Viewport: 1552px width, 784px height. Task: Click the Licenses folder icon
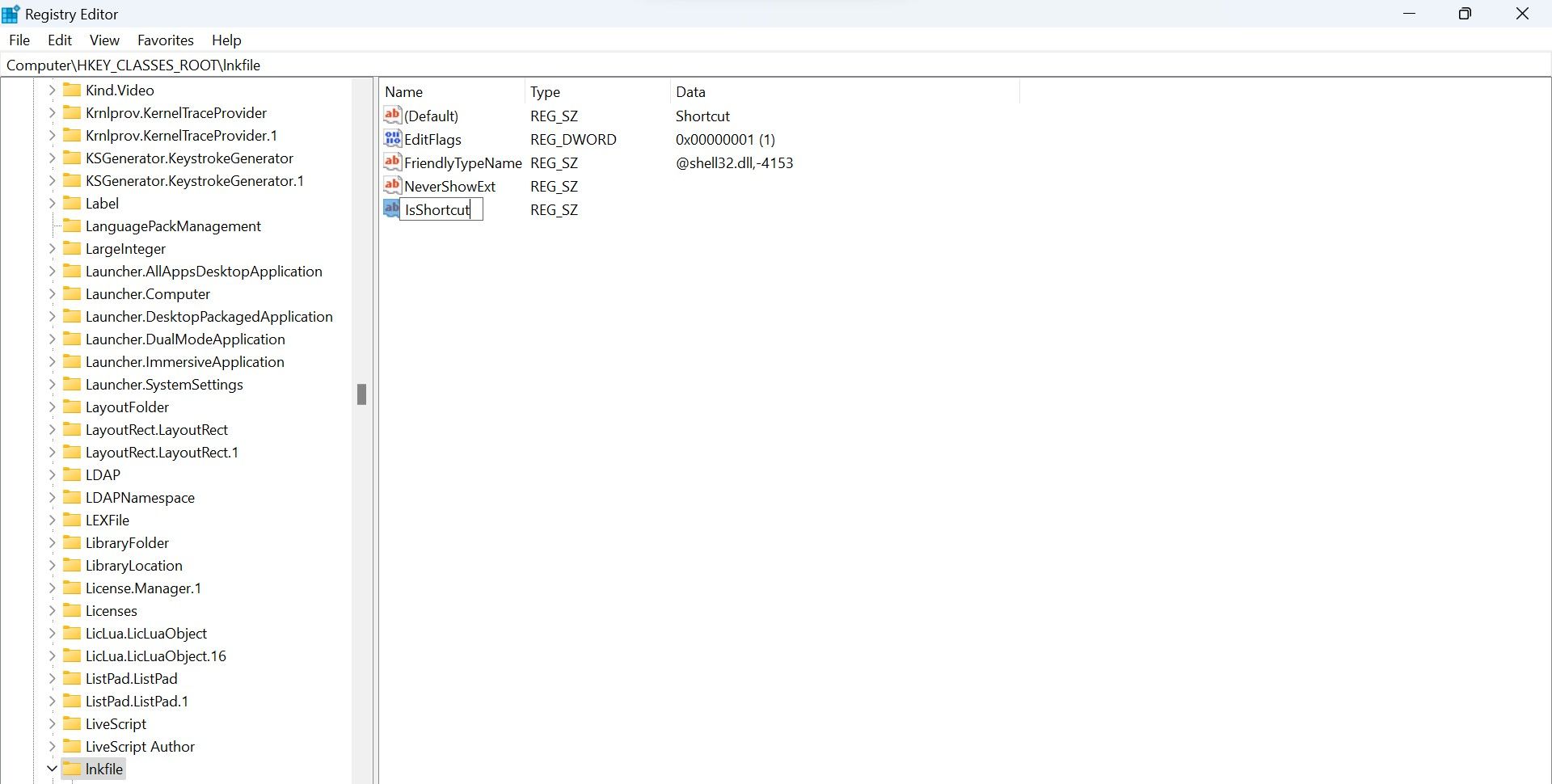(x=72, y=610)
